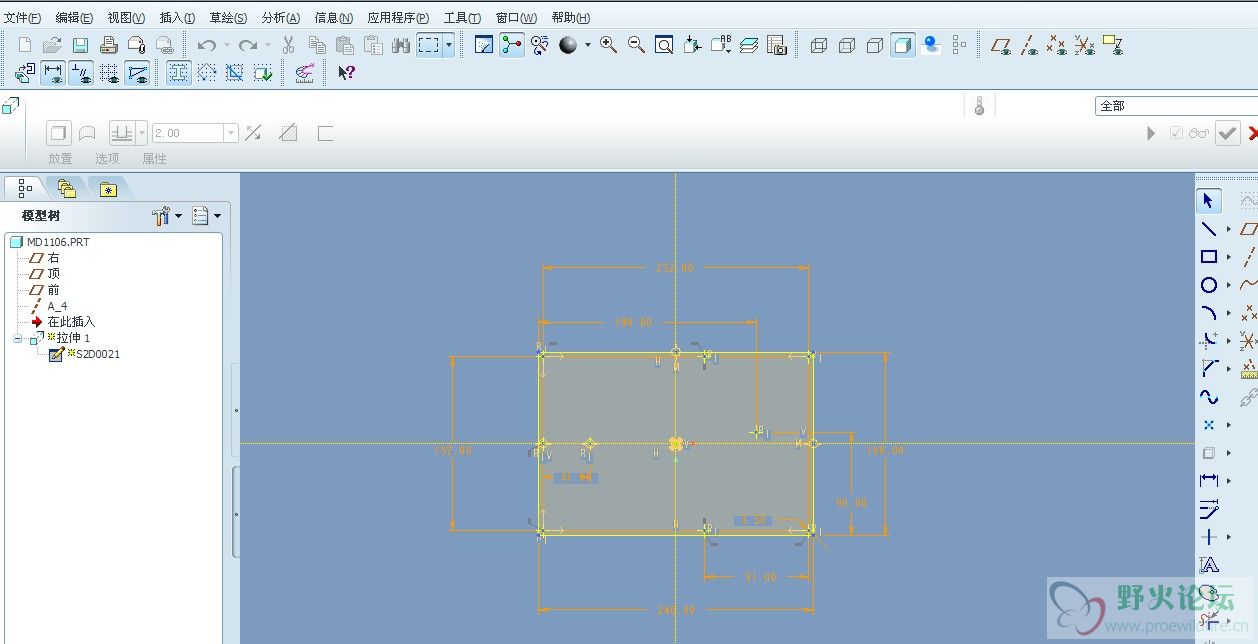Click the saved view list icon
1258x644 pixels.
[721, 45]
